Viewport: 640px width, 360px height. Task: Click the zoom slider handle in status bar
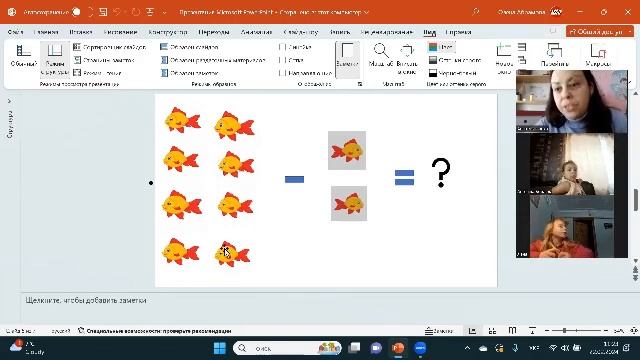564,331
